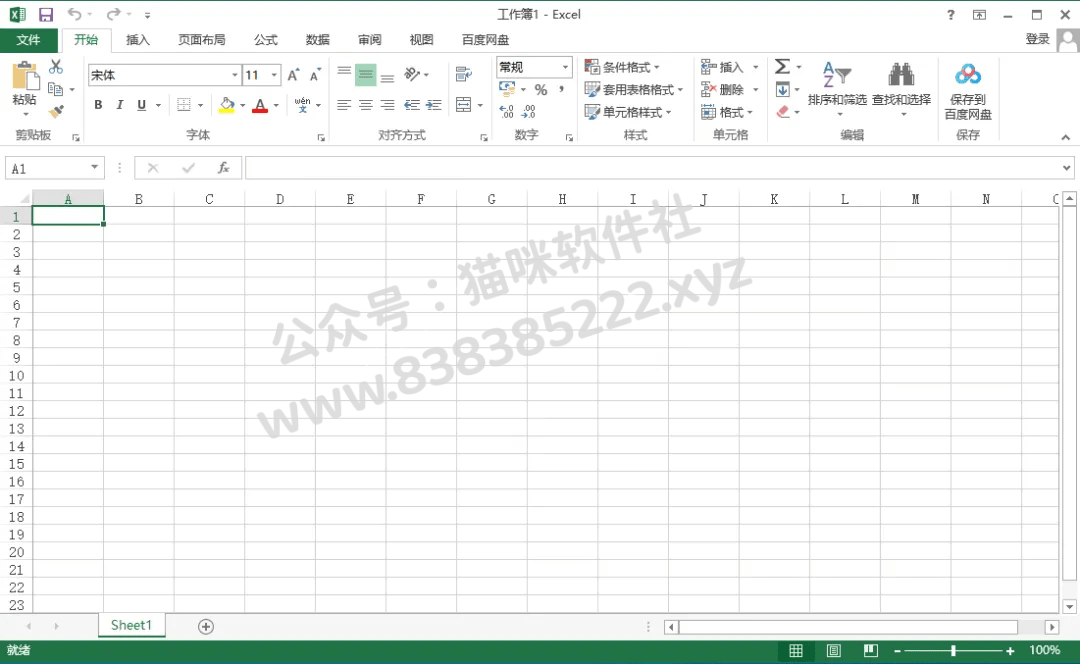Click the Save icon in quick access toolbar
Screen dimensions: 1080x664
(45, 14)
